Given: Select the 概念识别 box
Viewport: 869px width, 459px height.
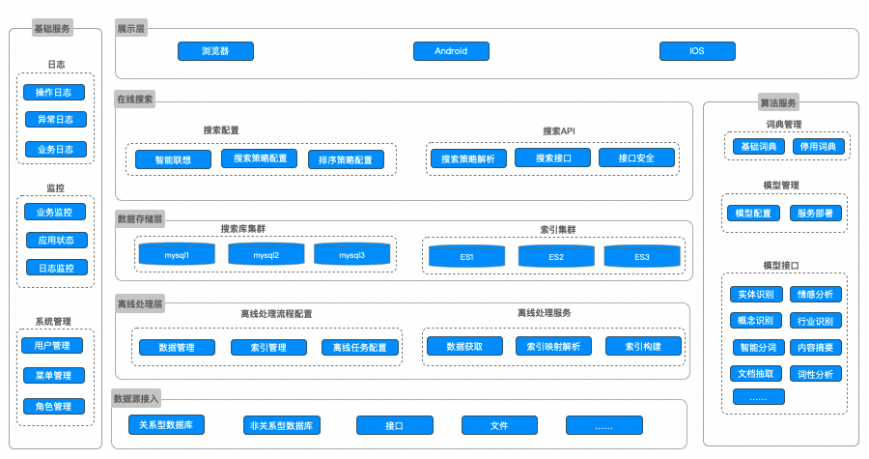Looking at the screenshot, I should click(x=756, y=320).
